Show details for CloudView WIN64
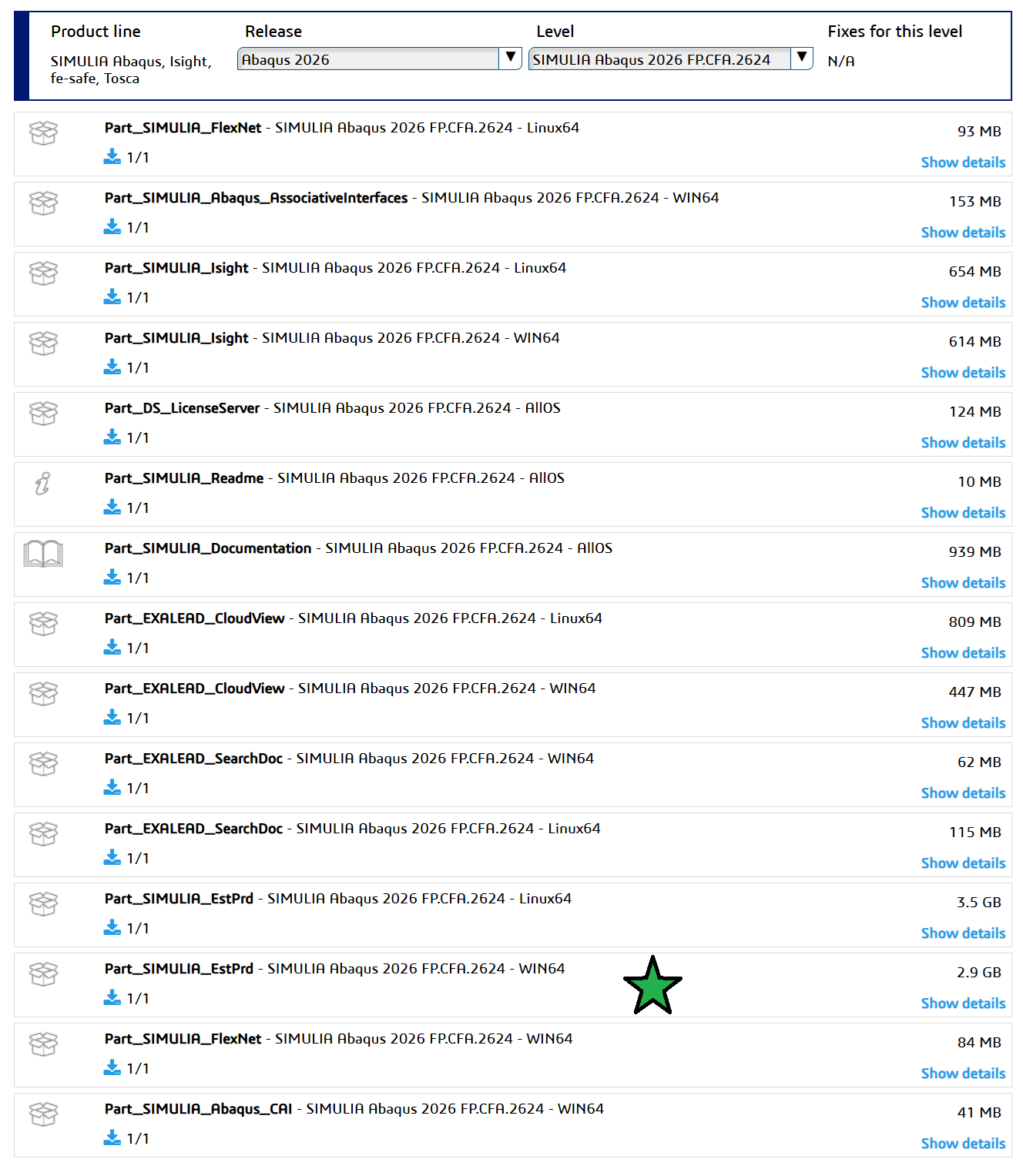 point(963,723)
